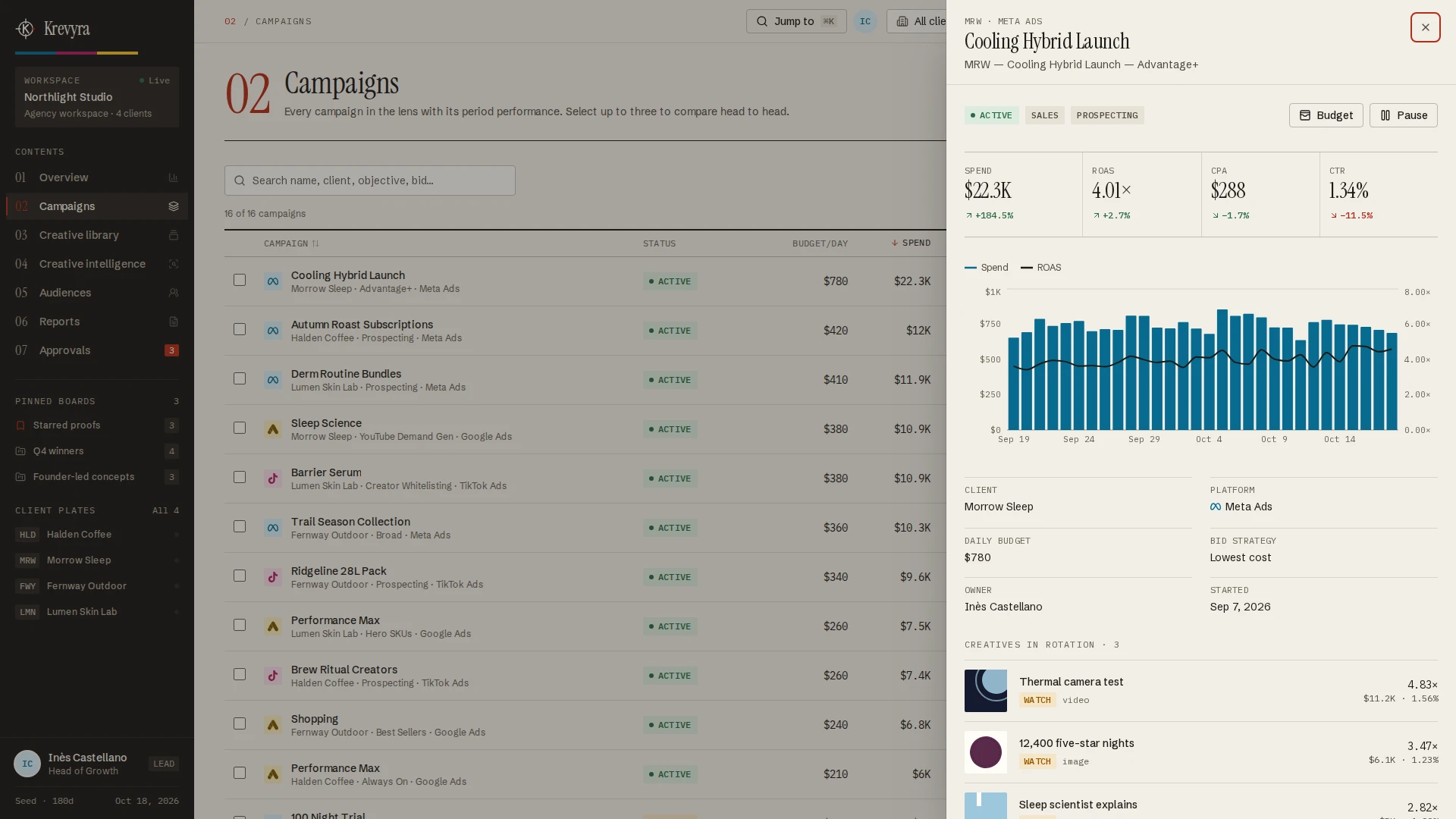Click the Campaigns layers icon in sidebar
This screenshot has width=1456, height=819.
point(173,206)
